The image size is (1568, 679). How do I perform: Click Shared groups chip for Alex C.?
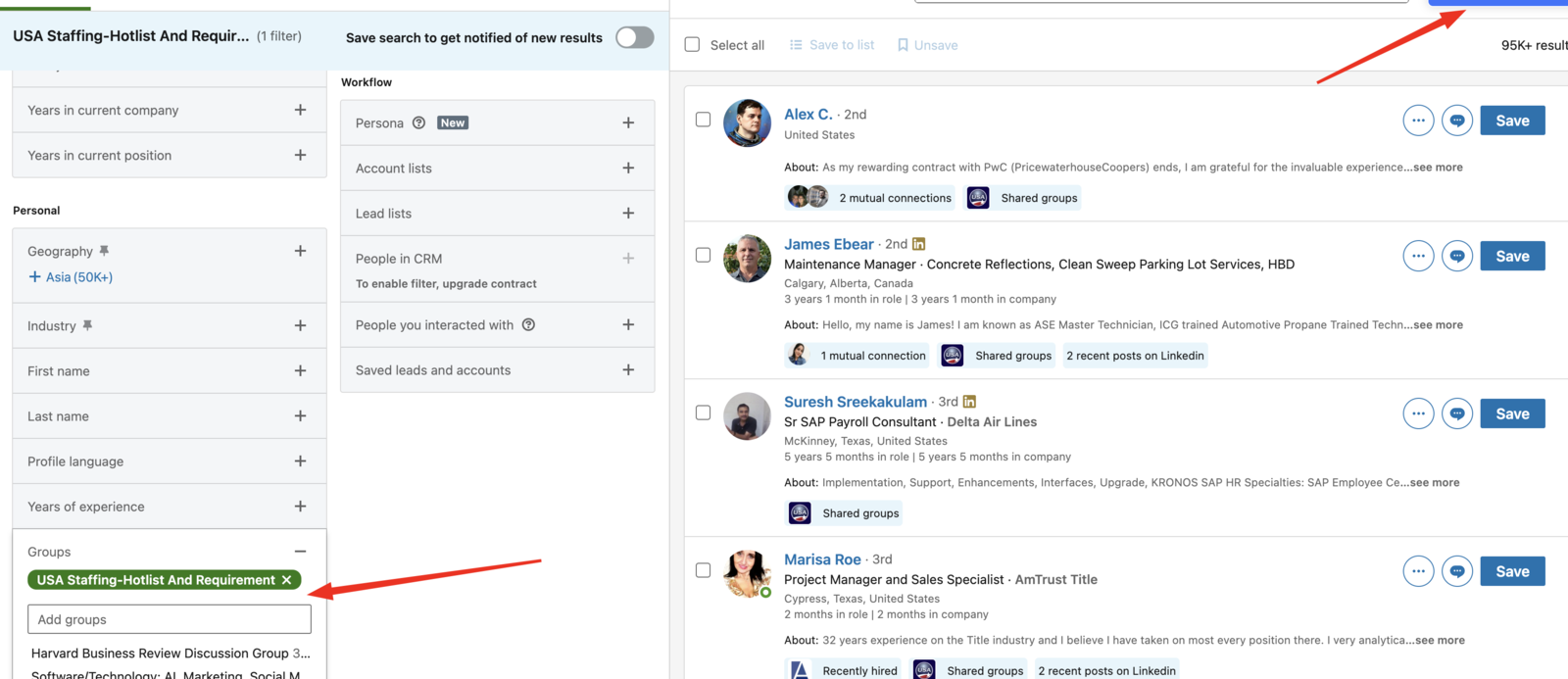point(1022,198)
